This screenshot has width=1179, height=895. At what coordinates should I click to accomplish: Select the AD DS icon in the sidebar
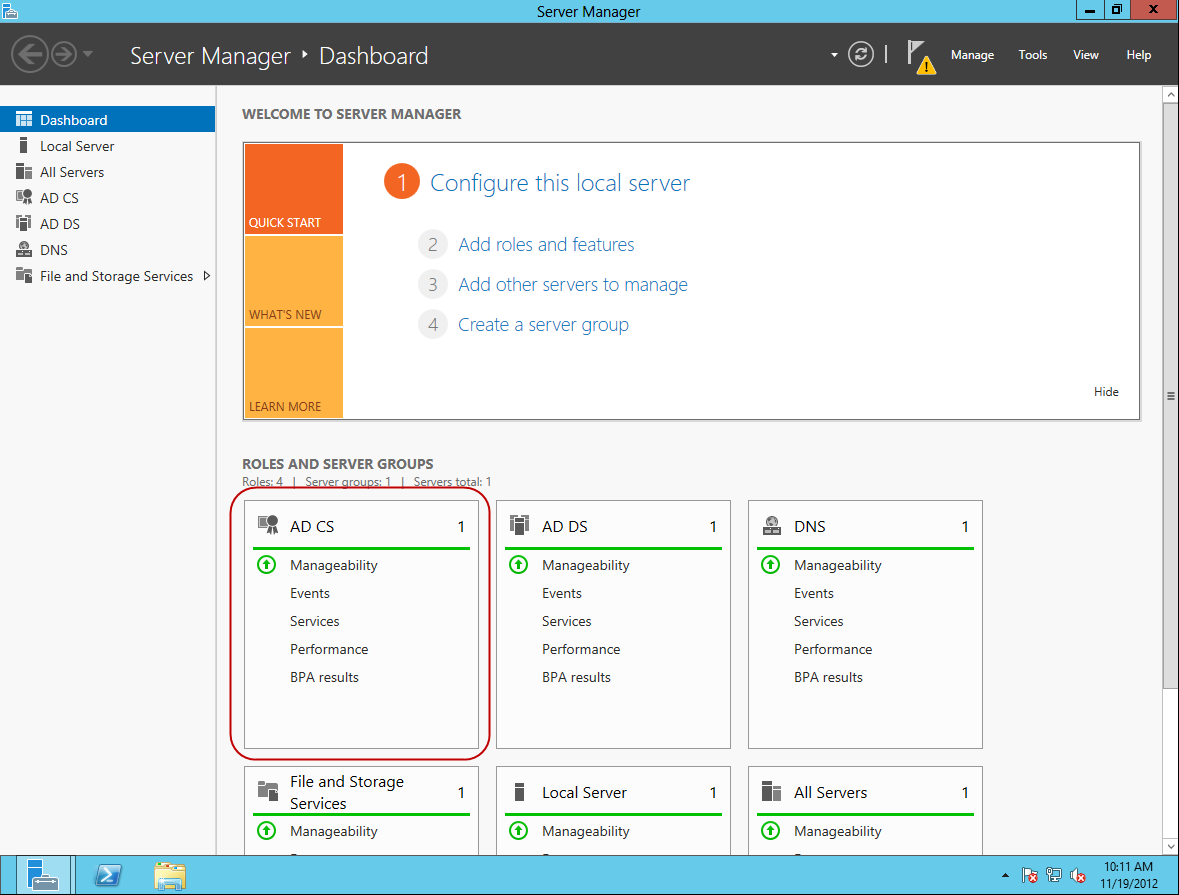[23, 223]
